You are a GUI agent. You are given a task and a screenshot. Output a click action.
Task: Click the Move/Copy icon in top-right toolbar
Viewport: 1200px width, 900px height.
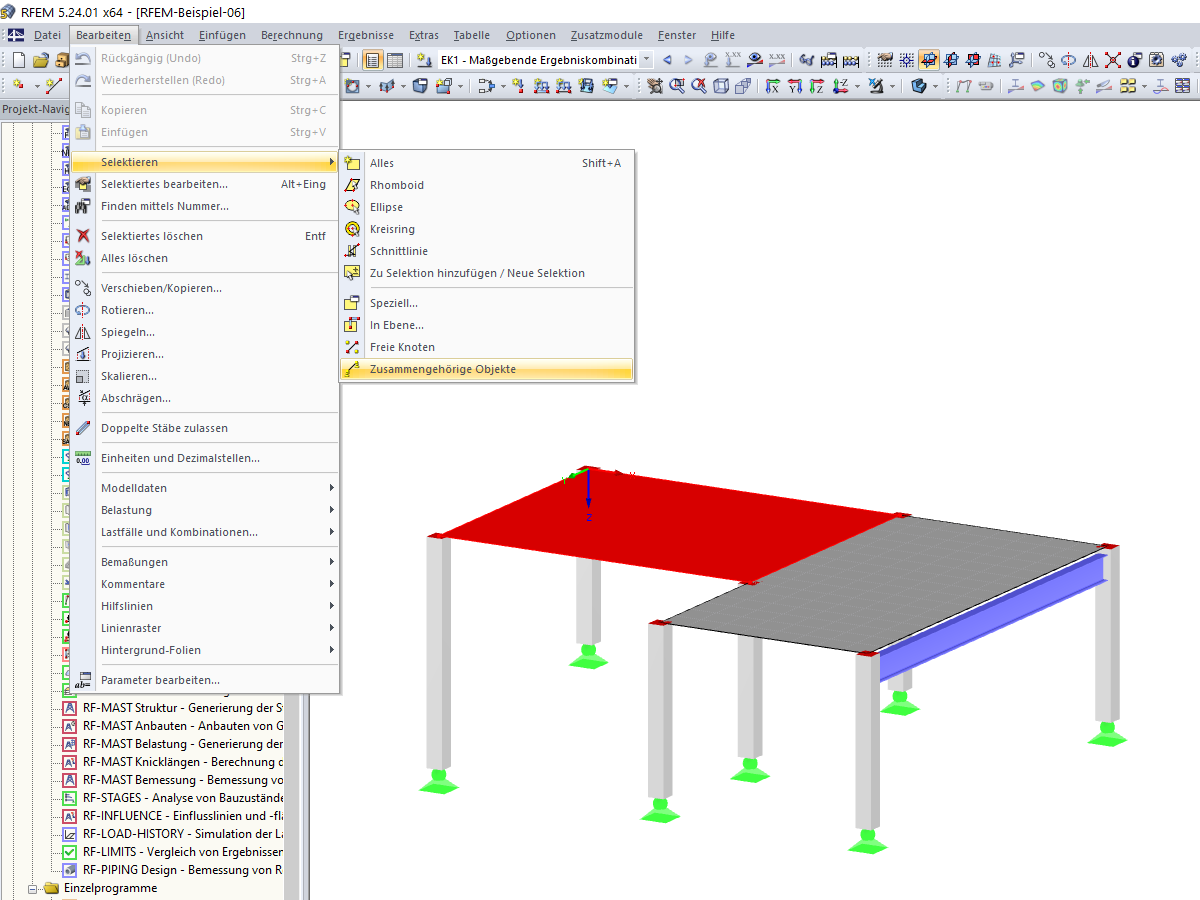[1047, 60]
